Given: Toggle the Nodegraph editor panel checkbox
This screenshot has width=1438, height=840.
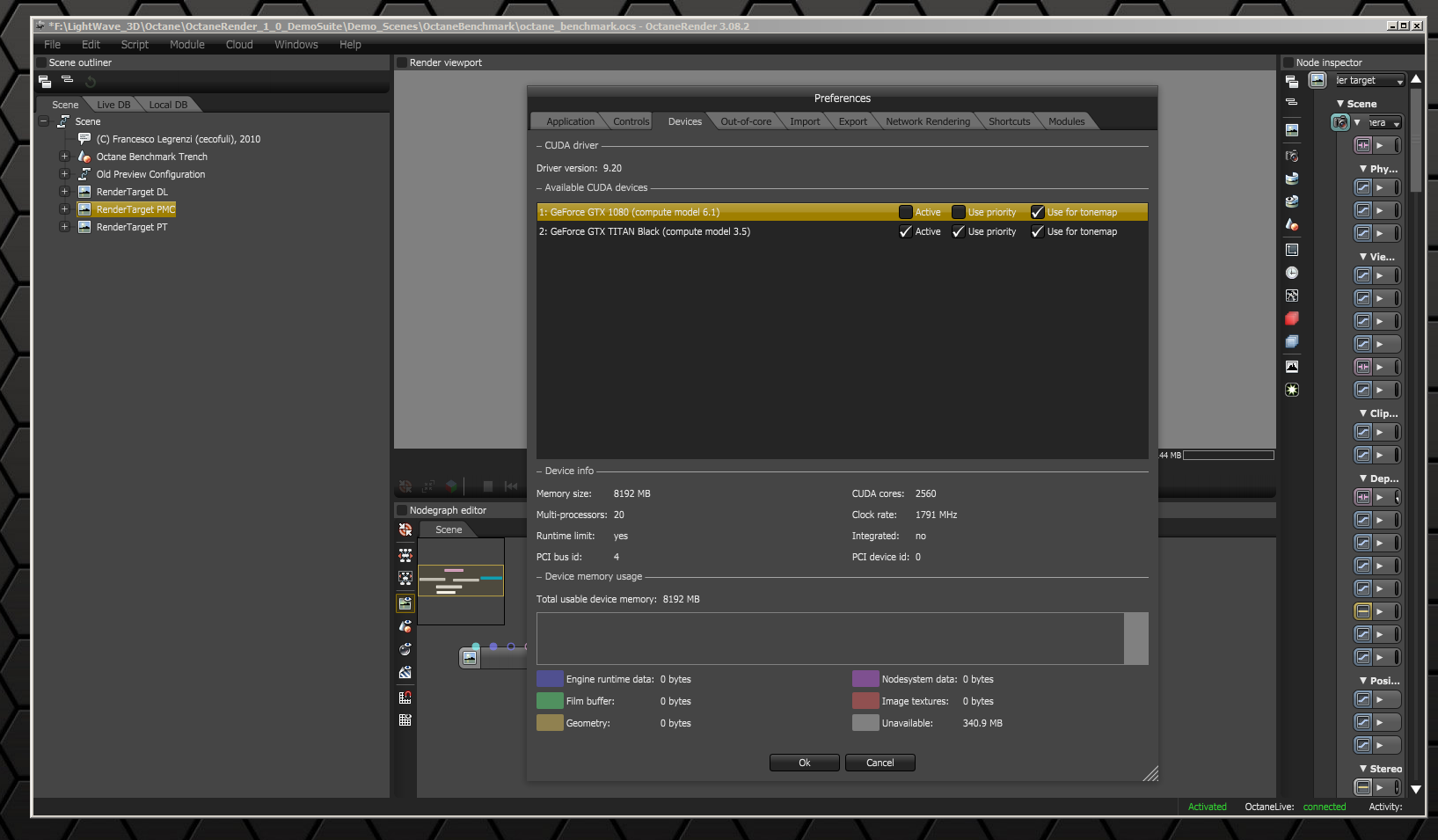Looking at the screenshot, I should [402, 510].
